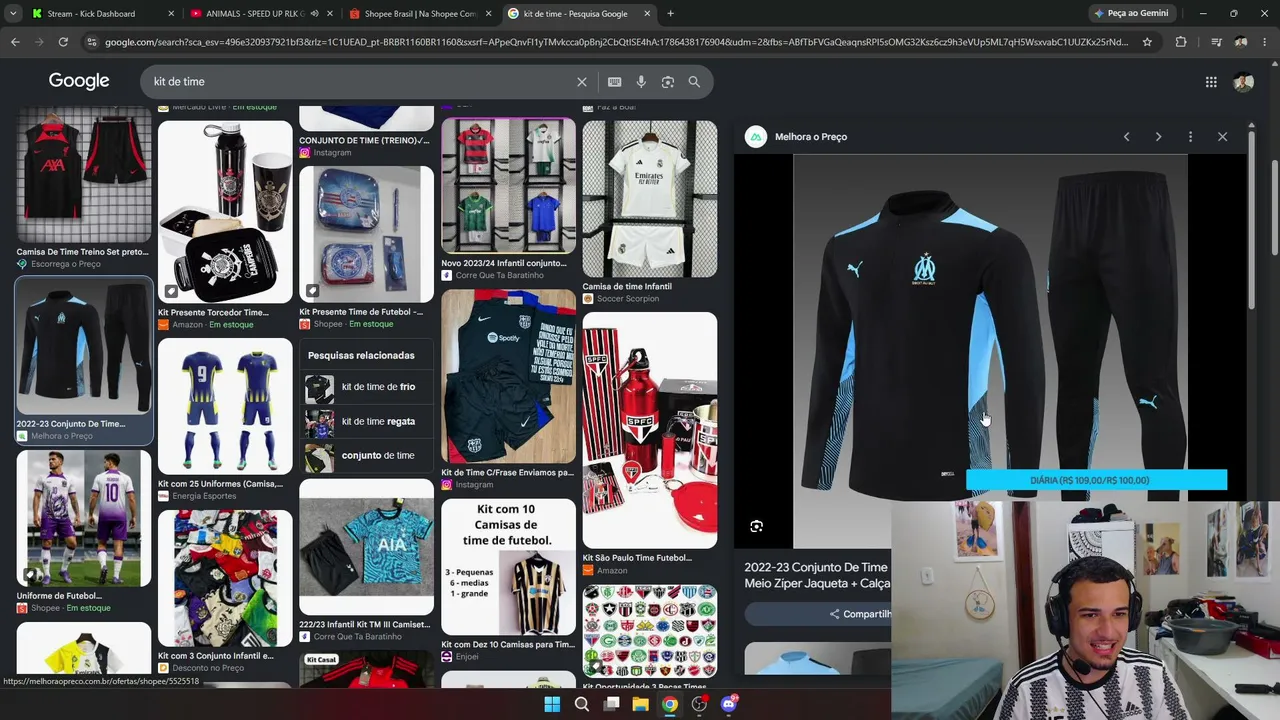Open the Chrome profile avatar
The width and height of the screenshot is (1280, 720).
1241,42
